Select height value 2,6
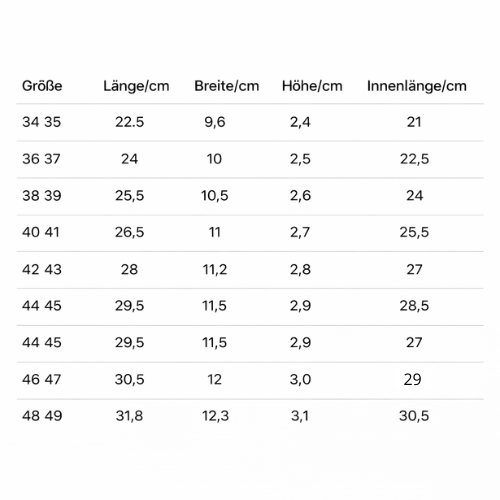Image resolution: width=500 pixels, height=500 pixels. click(300, 196)
